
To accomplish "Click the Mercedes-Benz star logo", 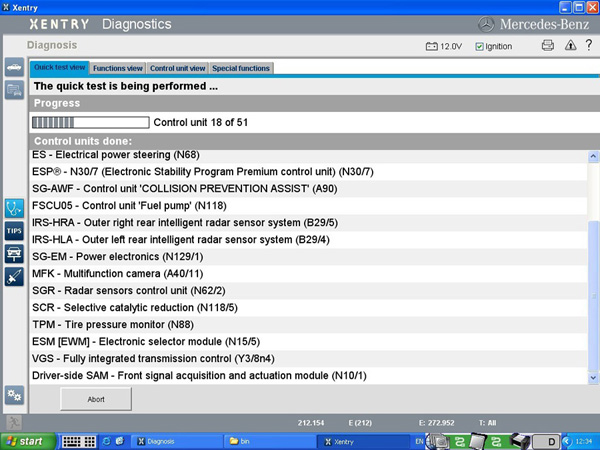I will [486, 24].
